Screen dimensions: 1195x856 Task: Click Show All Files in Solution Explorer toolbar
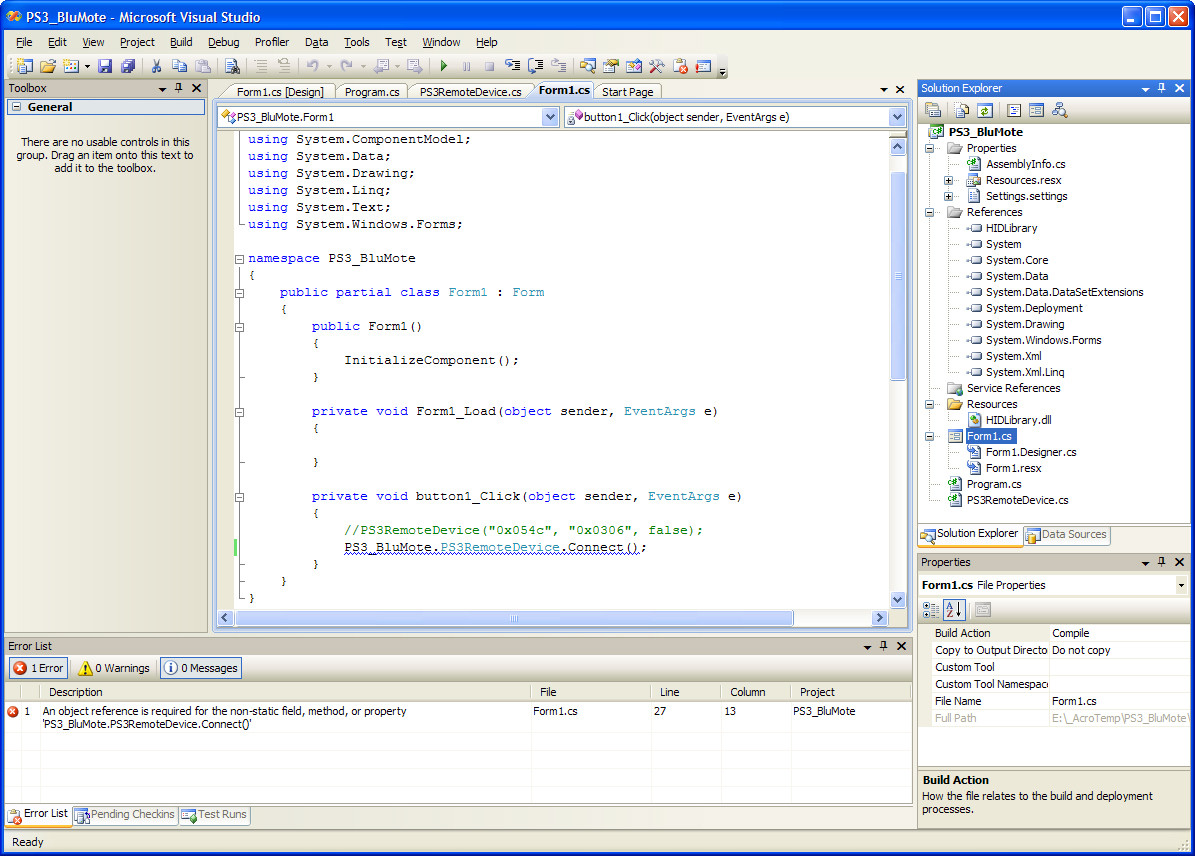coord(962,111)
